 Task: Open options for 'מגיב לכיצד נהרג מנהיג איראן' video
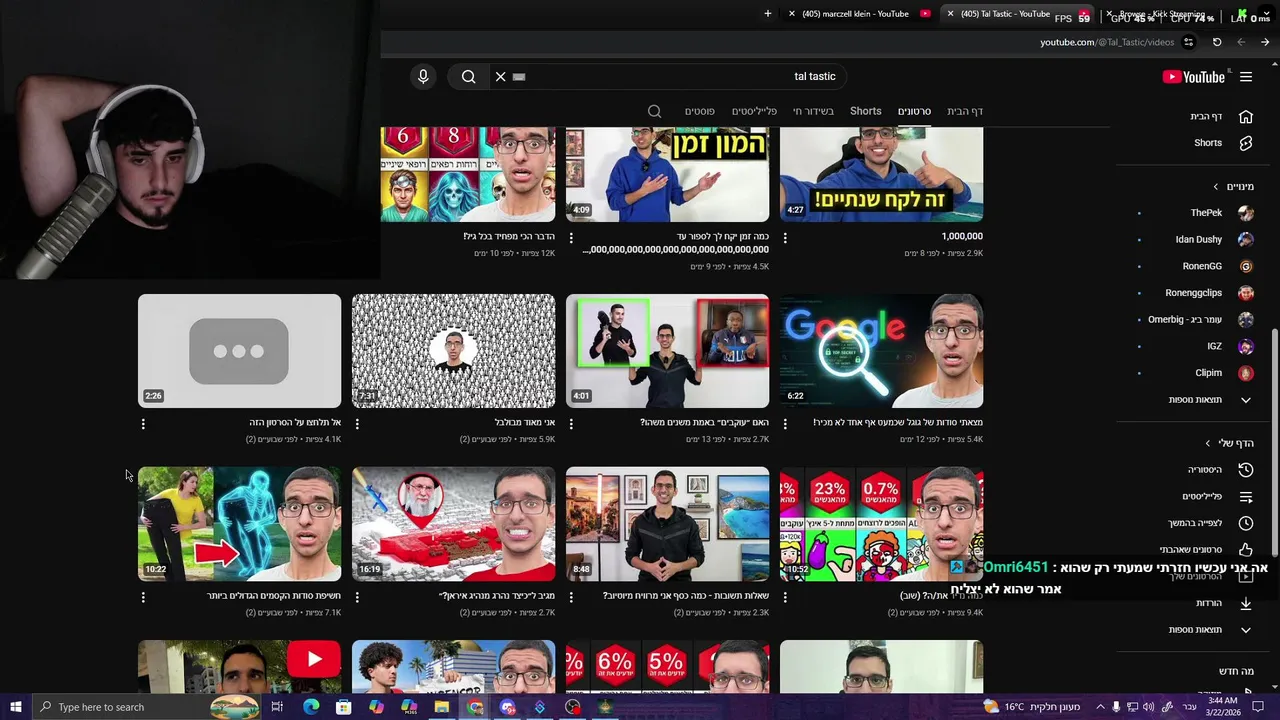(357, 597)
